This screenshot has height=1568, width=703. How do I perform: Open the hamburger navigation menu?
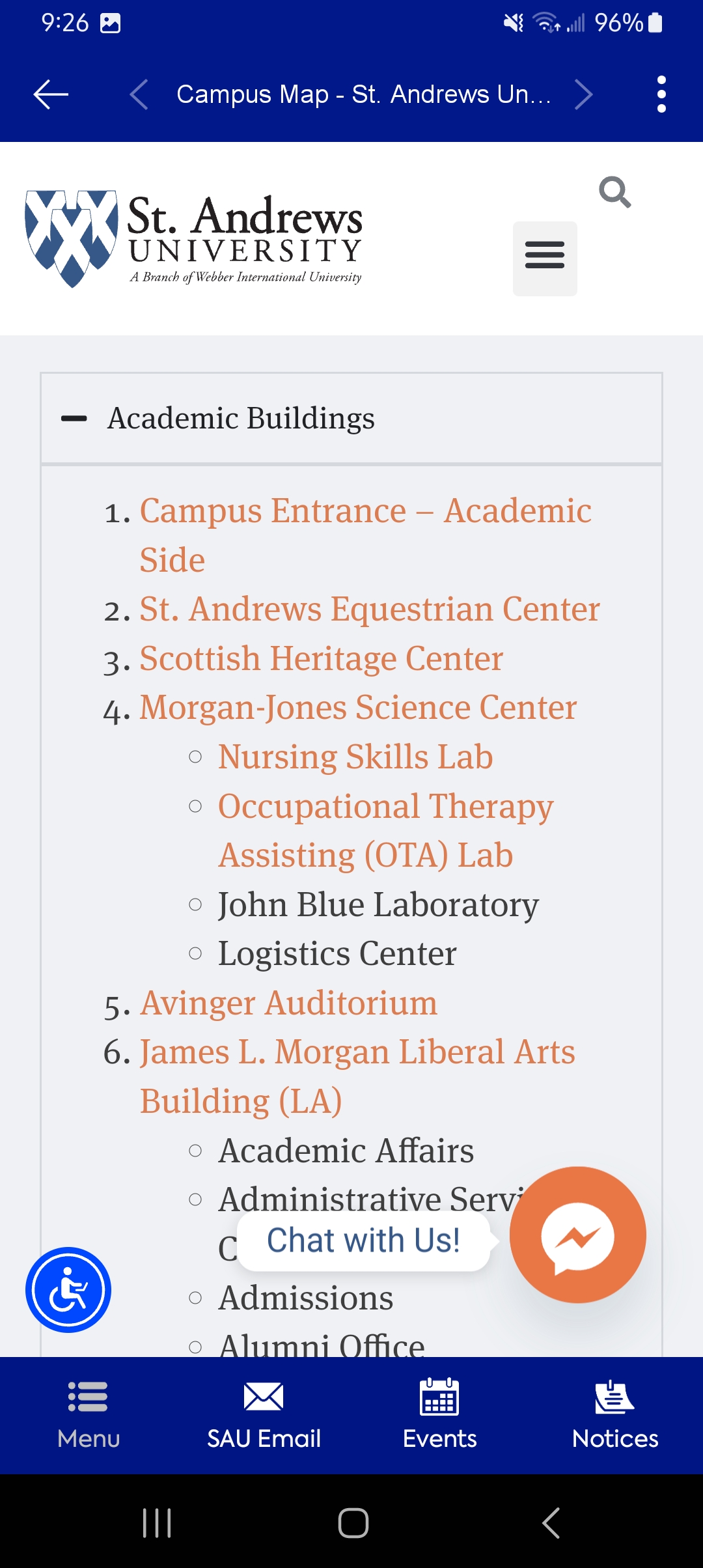[545, 259]
